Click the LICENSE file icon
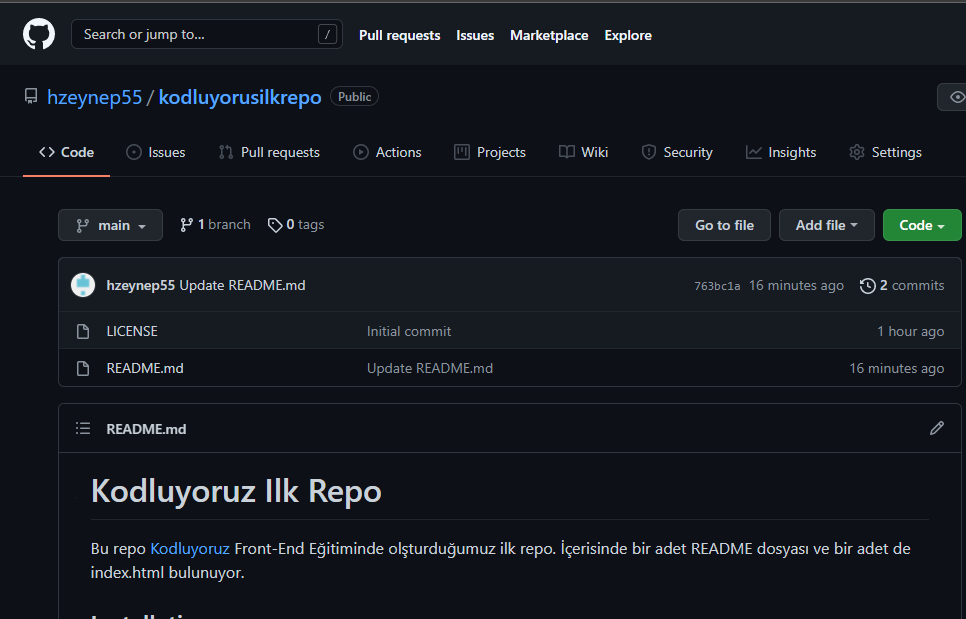The image size is (966, 619). 83,331
